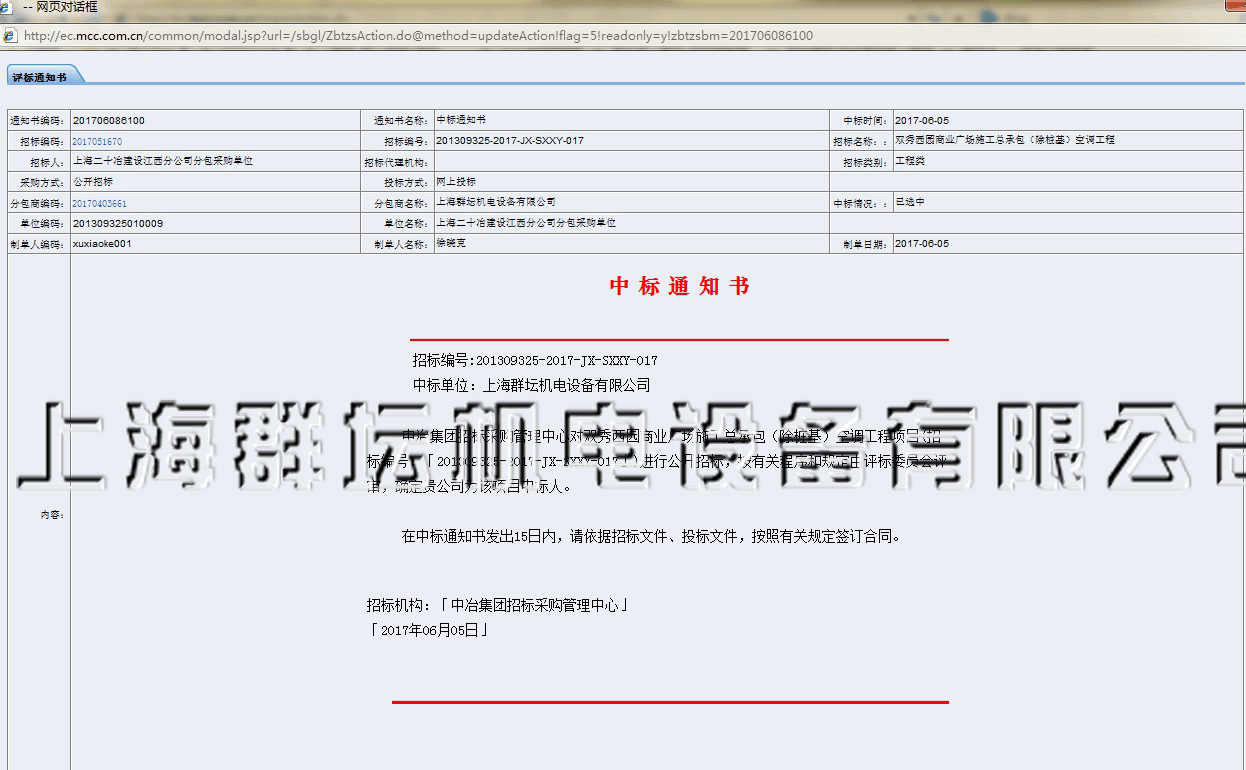Image resolution: width=1246 pixels, height=770 pixels.
Task: Click the 采购方式 value 公开招标
Action: (x=93, y=182)
